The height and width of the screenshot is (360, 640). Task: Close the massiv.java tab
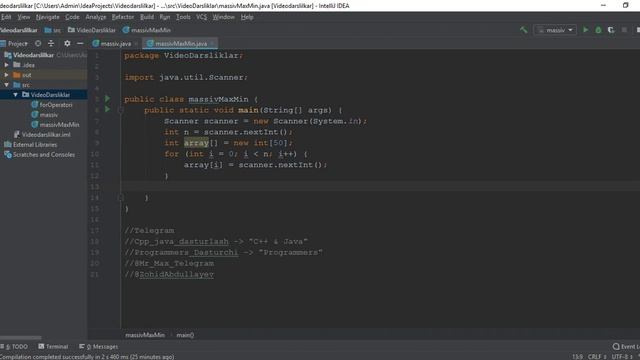136,44
